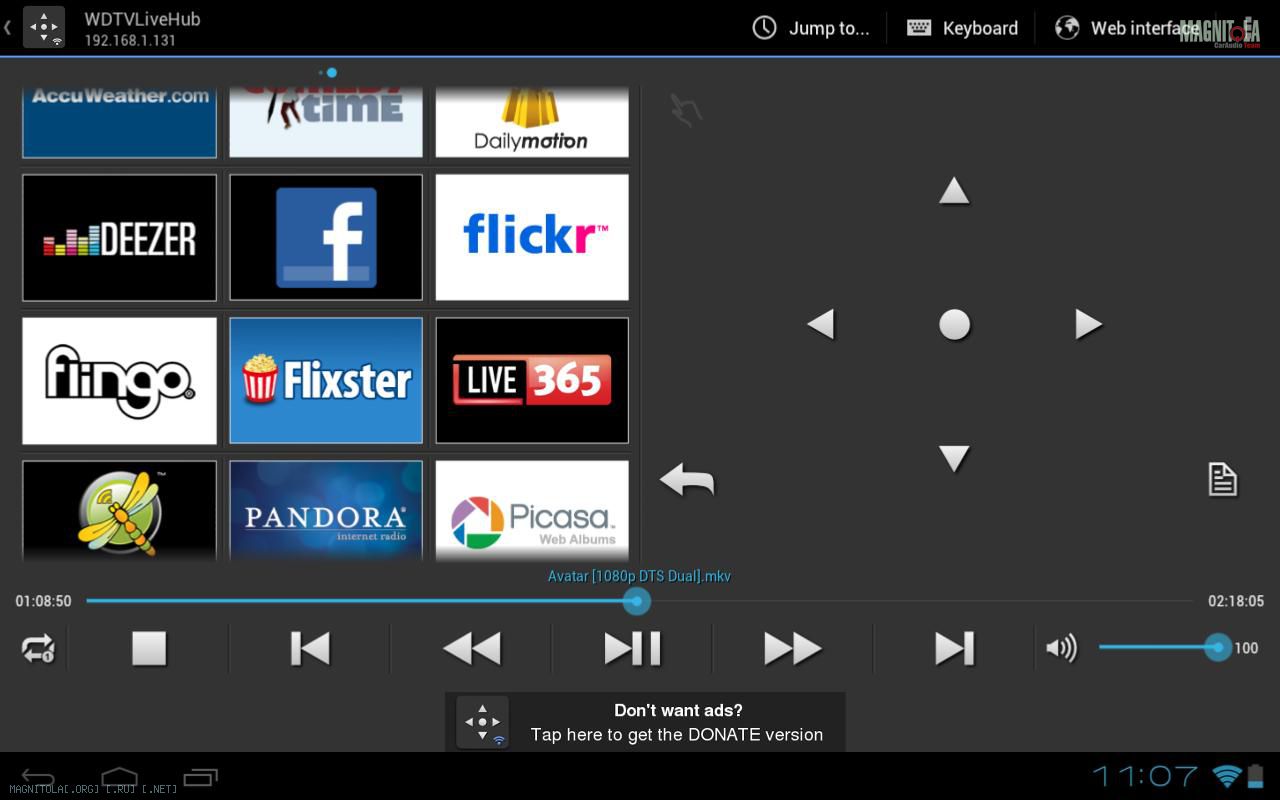Launch the Picasa Web Albums tile
The width and height of the screenshot is (1280, 800).
[532, 510]
